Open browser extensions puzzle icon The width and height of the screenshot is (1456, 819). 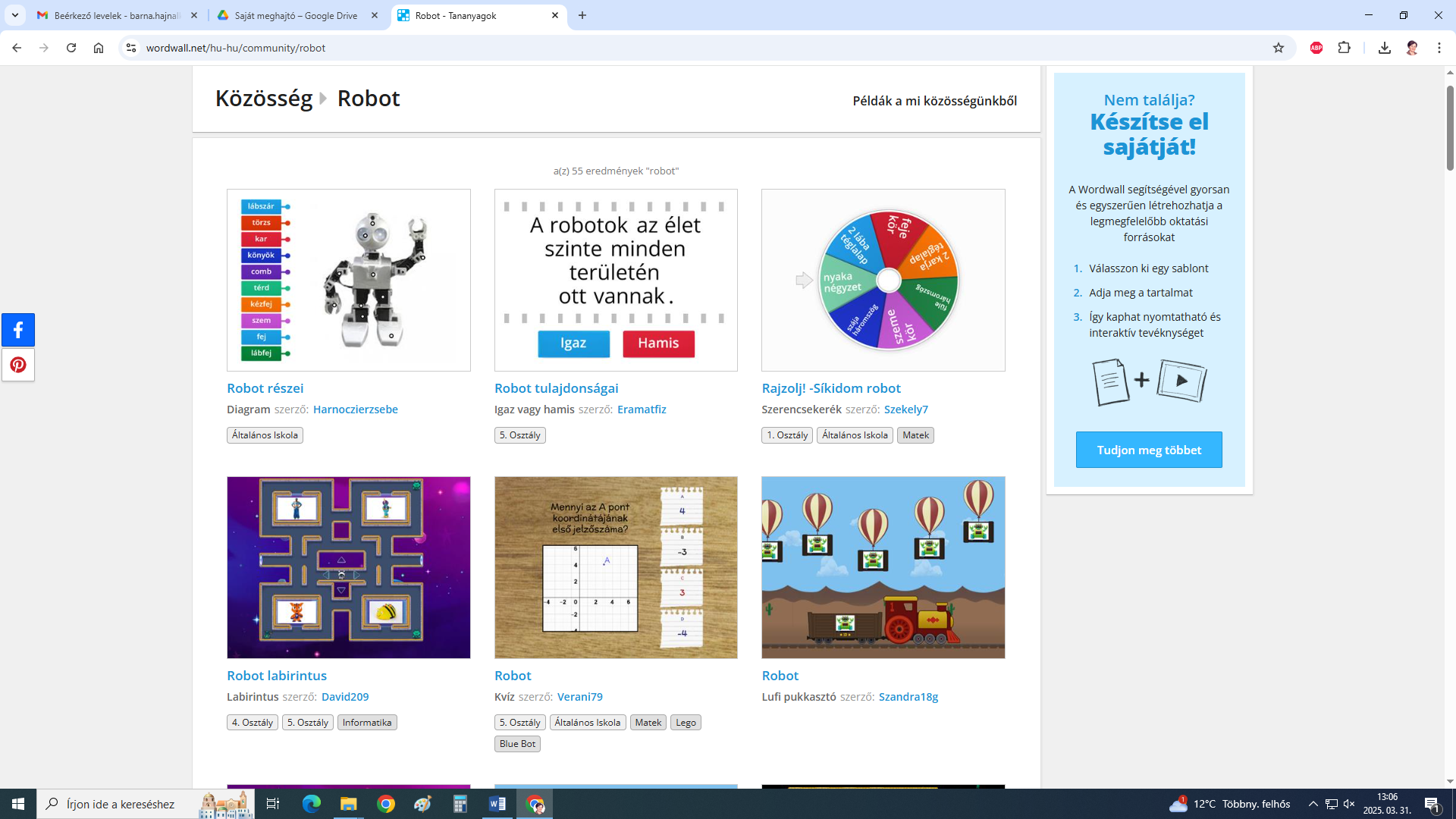[x=1345, y=48]
